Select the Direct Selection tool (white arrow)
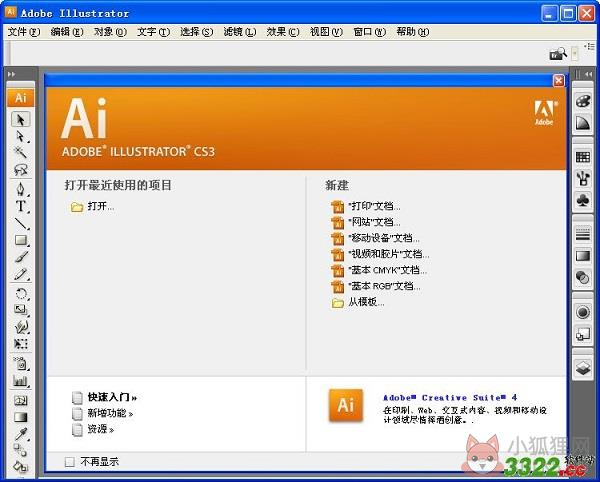The width and height of the screenshot is (600, 482). pyautogui.click(x=21, y=136)
